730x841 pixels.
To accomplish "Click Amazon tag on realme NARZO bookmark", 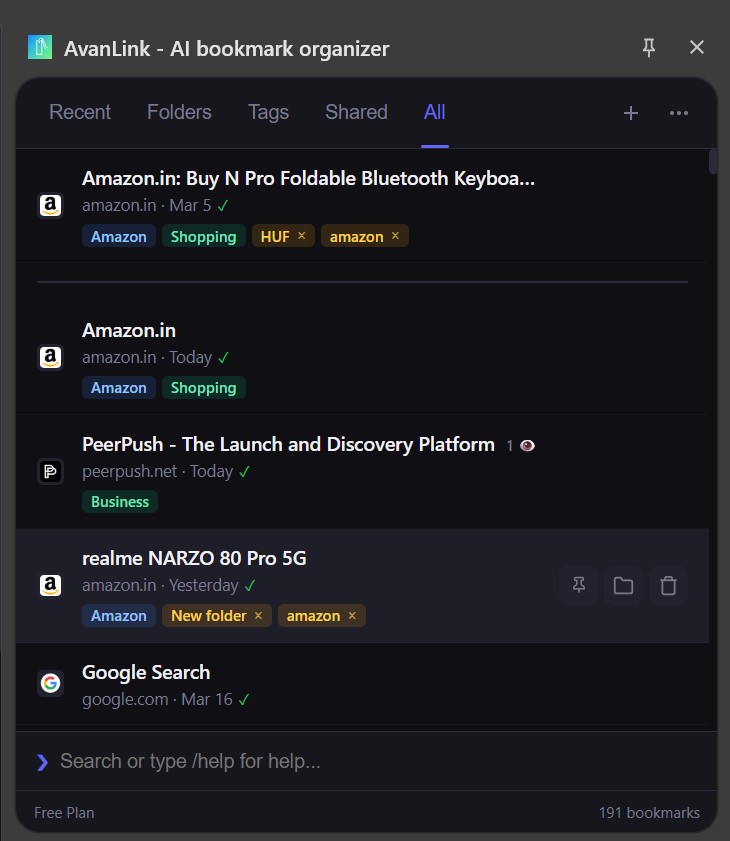I will point(119,616).
